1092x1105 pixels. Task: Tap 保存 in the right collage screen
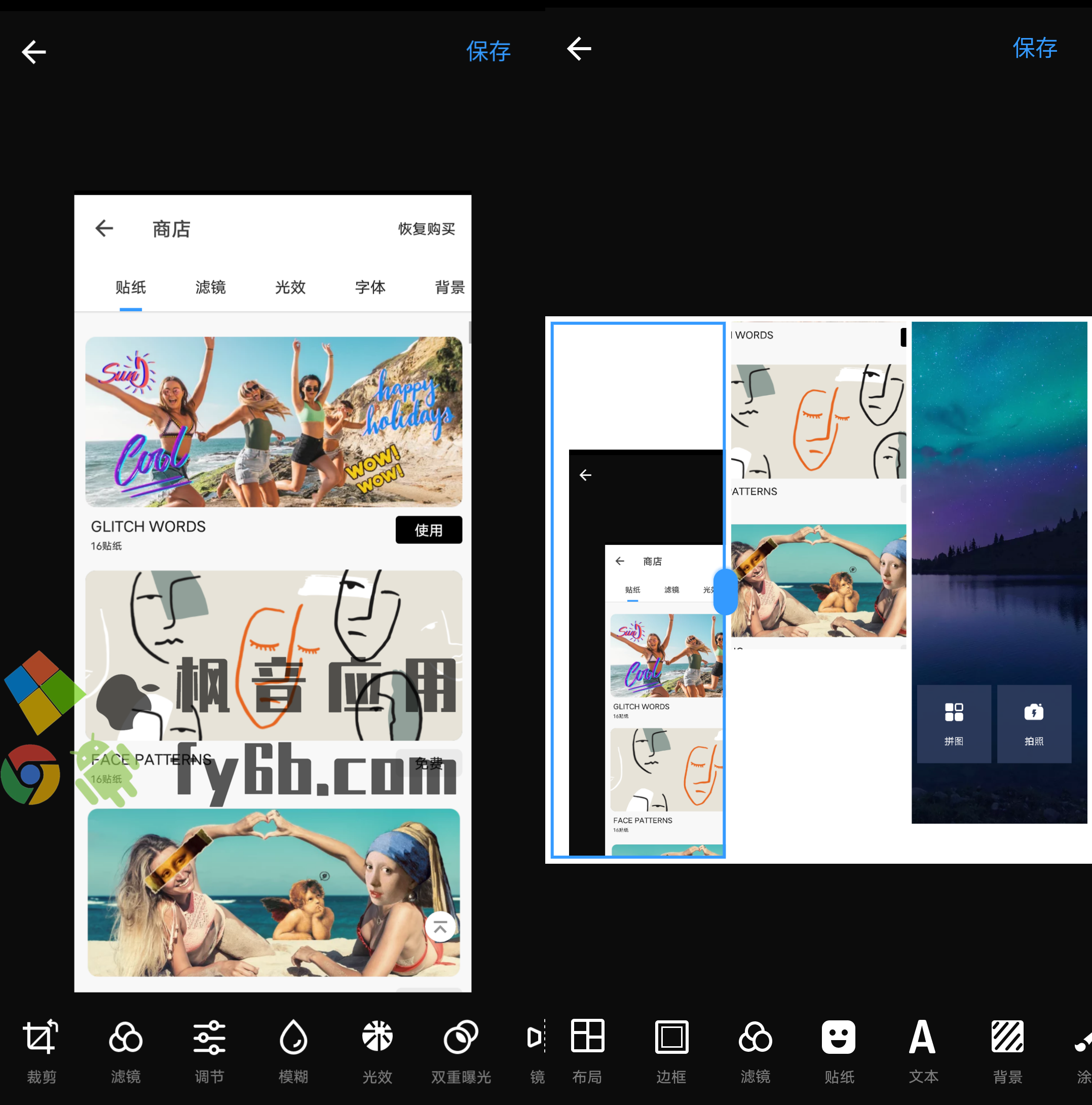tap(1035, 48)
